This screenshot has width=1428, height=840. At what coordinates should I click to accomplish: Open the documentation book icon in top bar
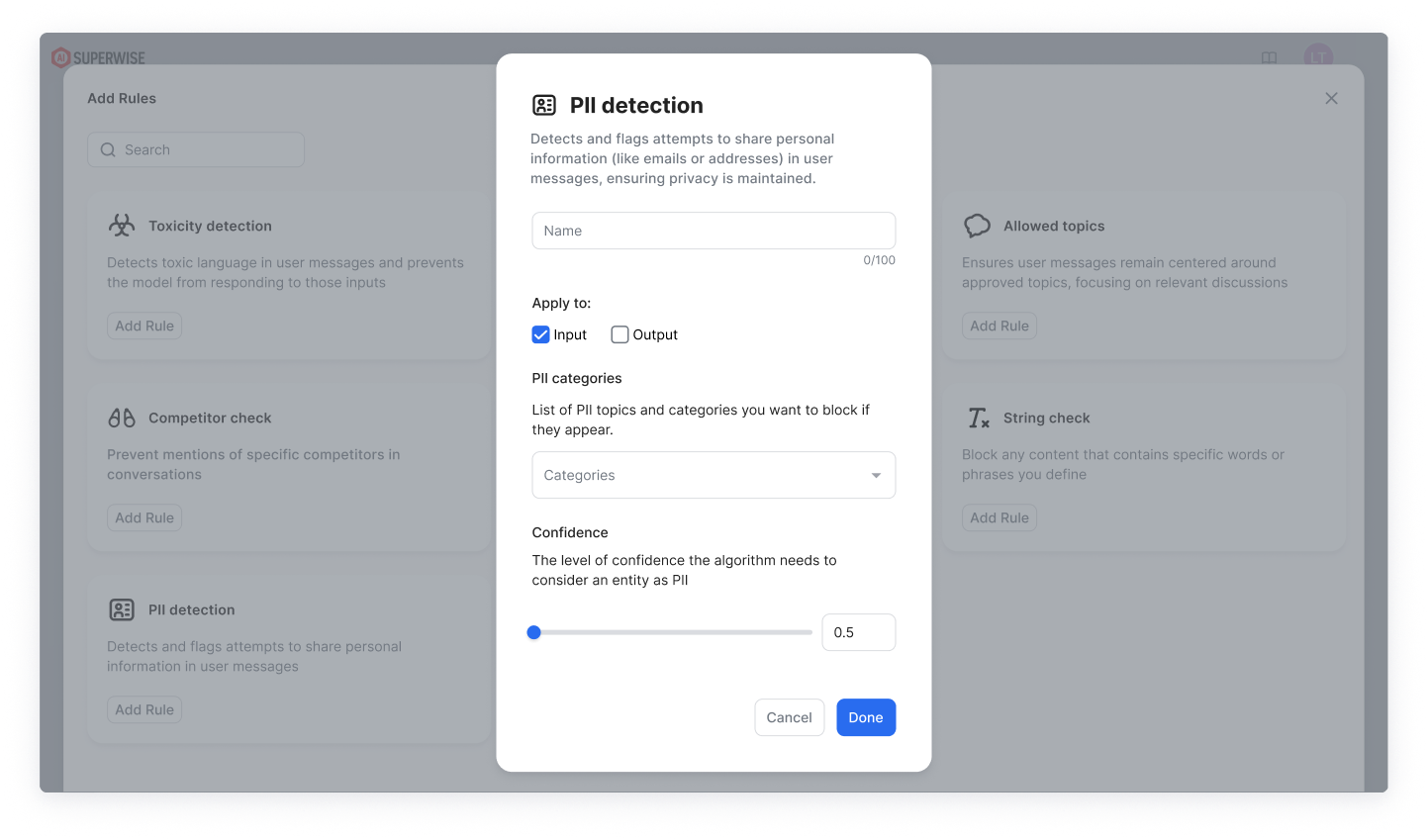(1269, 58)
